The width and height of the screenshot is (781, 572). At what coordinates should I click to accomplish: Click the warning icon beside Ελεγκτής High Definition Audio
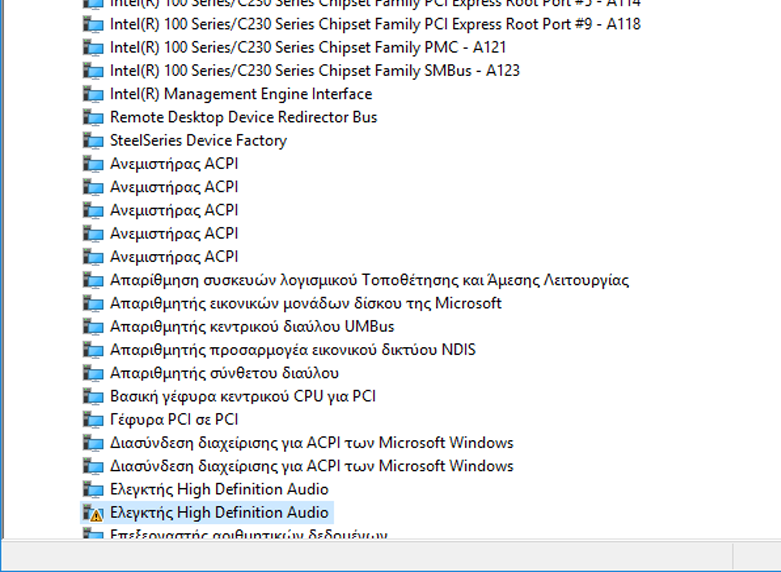pyautogui.click(x=93, y=513)
